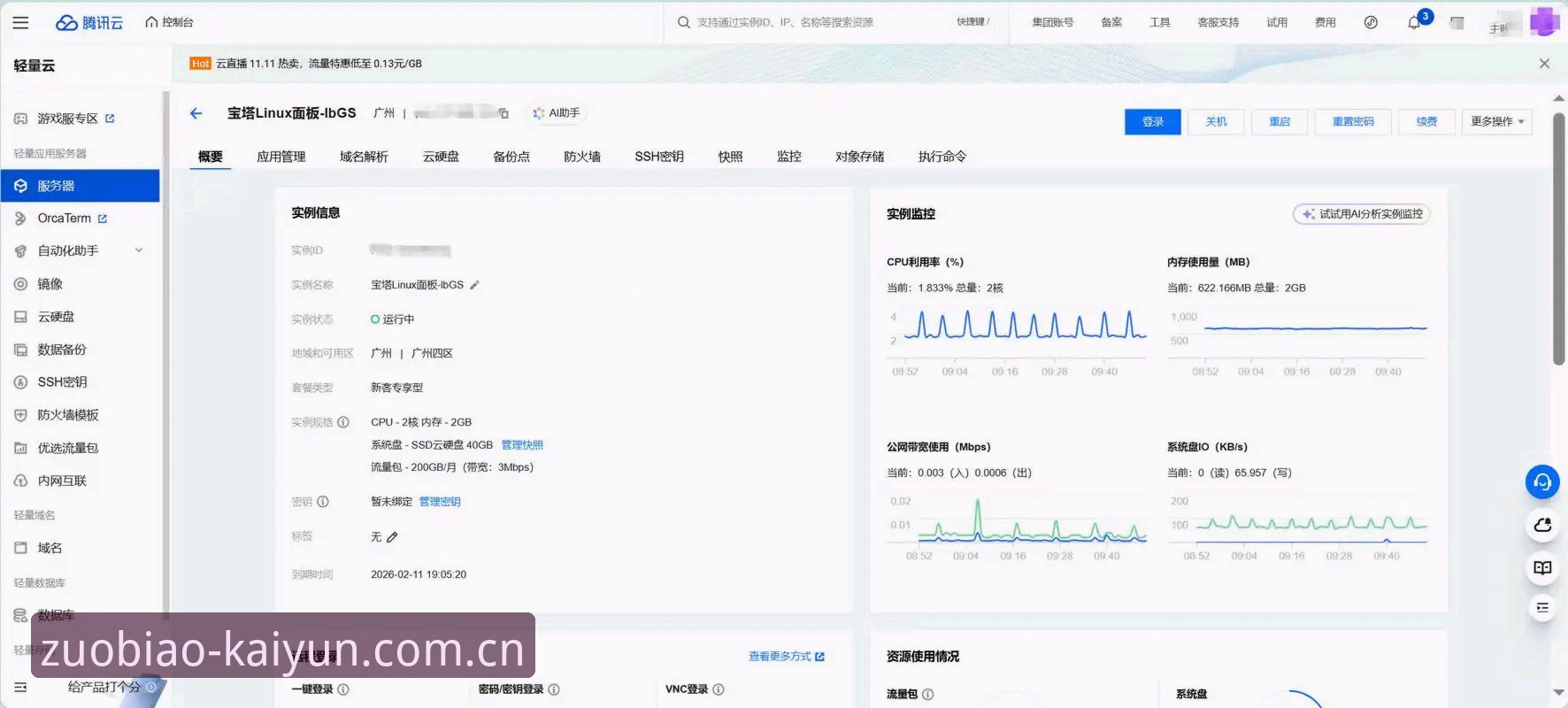Viewport: 1568px width, 708px height.
Task: Switch to the 域名解析 tab
Action: (364, 157)
